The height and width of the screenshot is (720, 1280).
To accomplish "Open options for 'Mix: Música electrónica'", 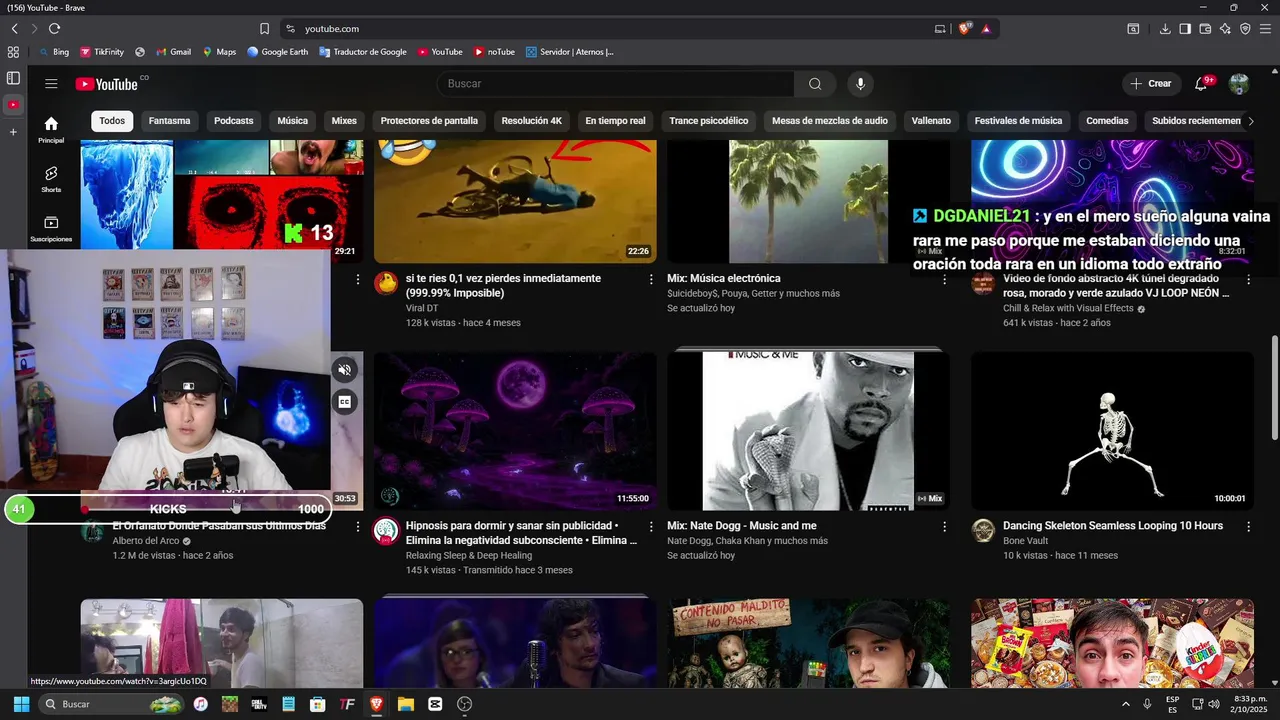I will point(944,279).
